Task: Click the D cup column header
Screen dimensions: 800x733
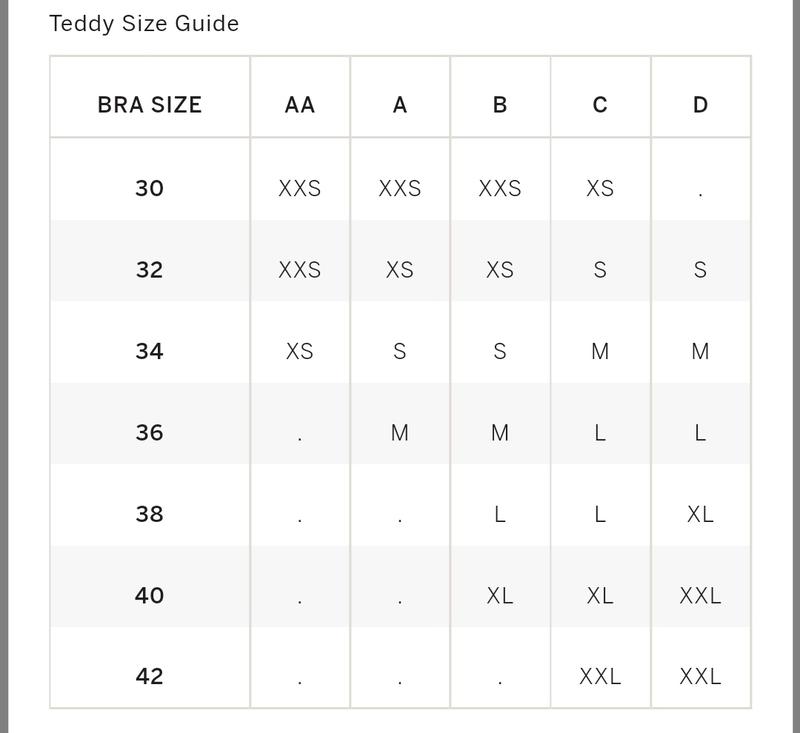Action: coord(700,105)
